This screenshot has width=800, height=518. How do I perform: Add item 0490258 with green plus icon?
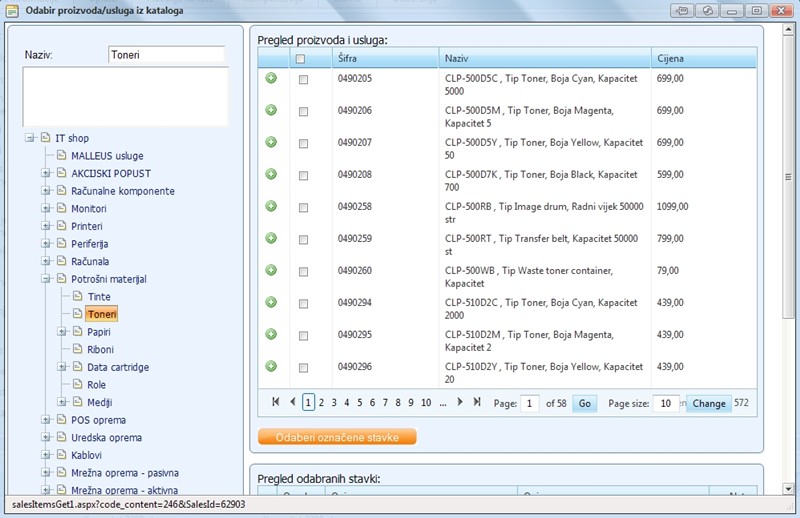tap(271, 206)
